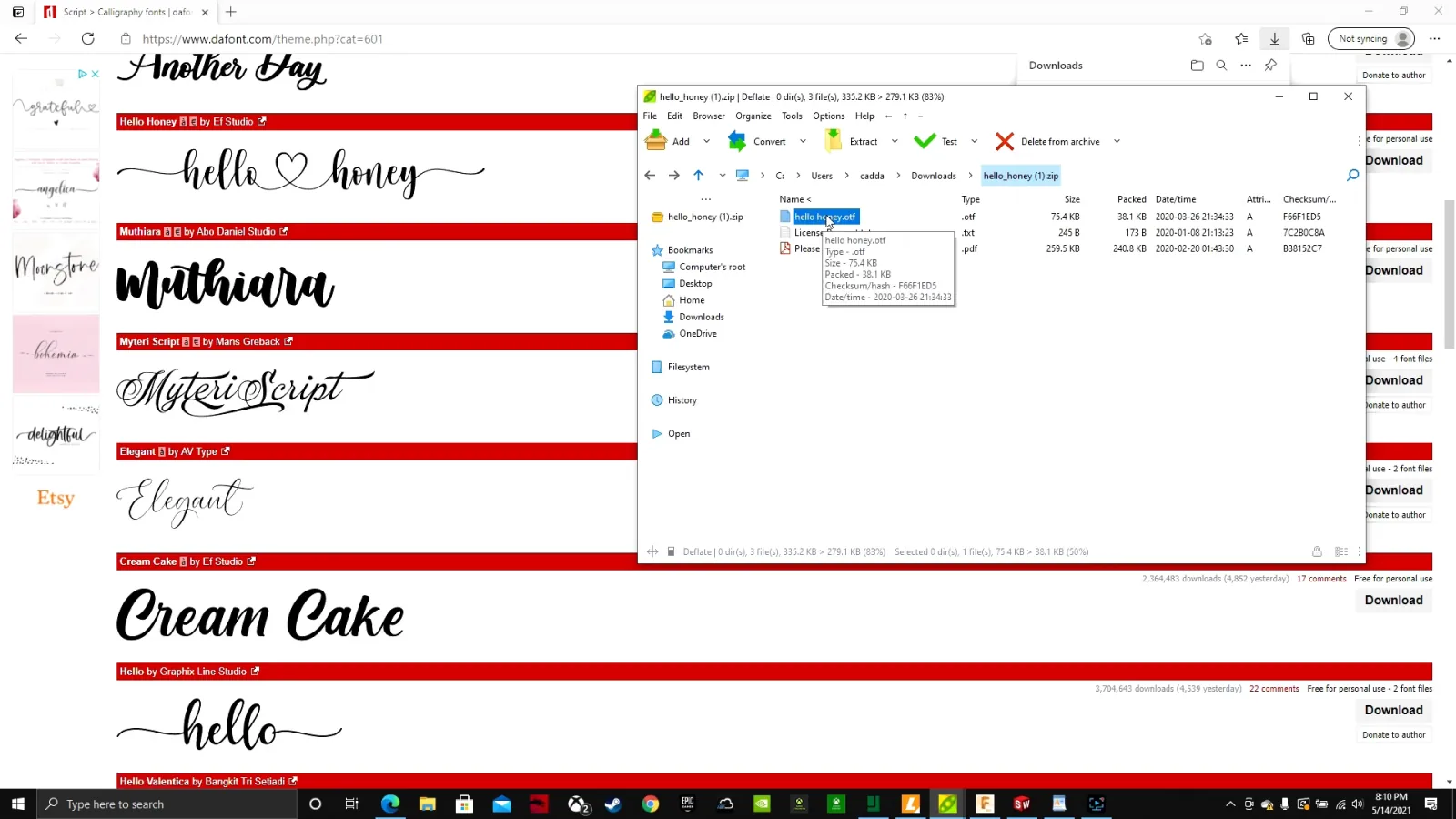Sort by Packed column header
Image resolution: width=1456 pixels, height=819 pixels.
[1131, 199]
